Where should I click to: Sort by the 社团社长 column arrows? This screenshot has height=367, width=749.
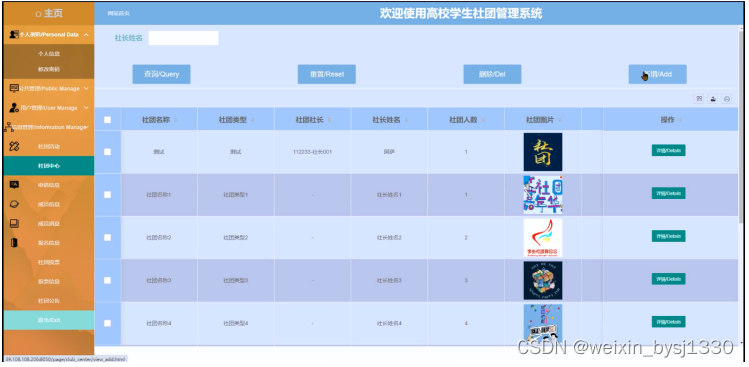[329, 120]
